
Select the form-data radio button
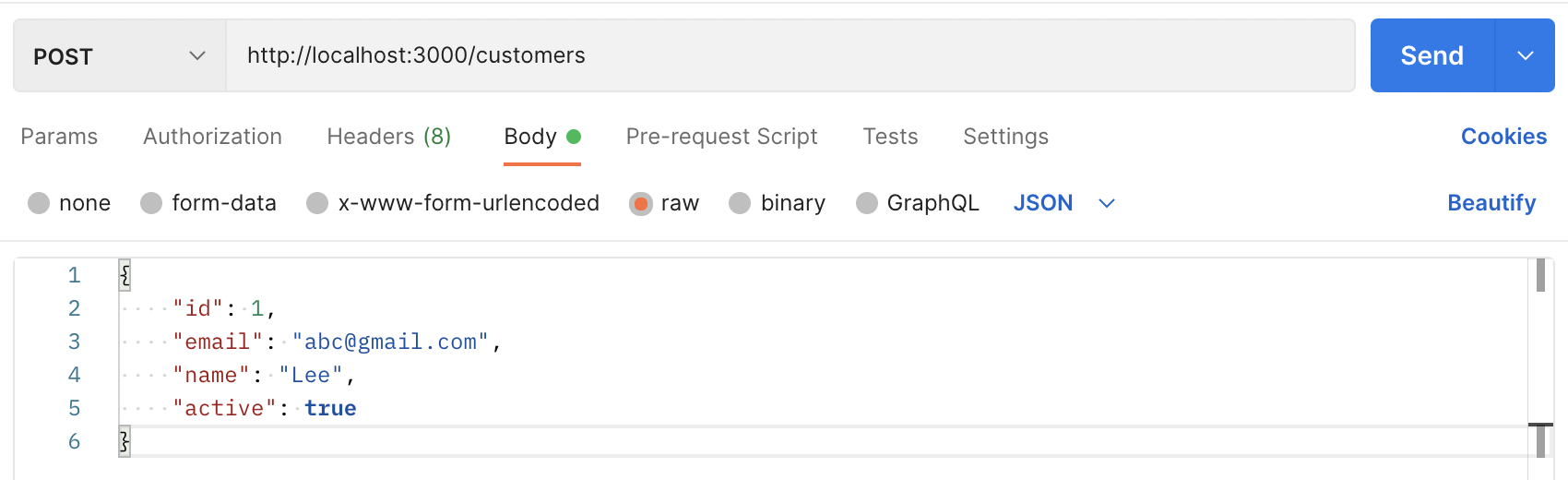pyautogui.click(x=151, y=203)
